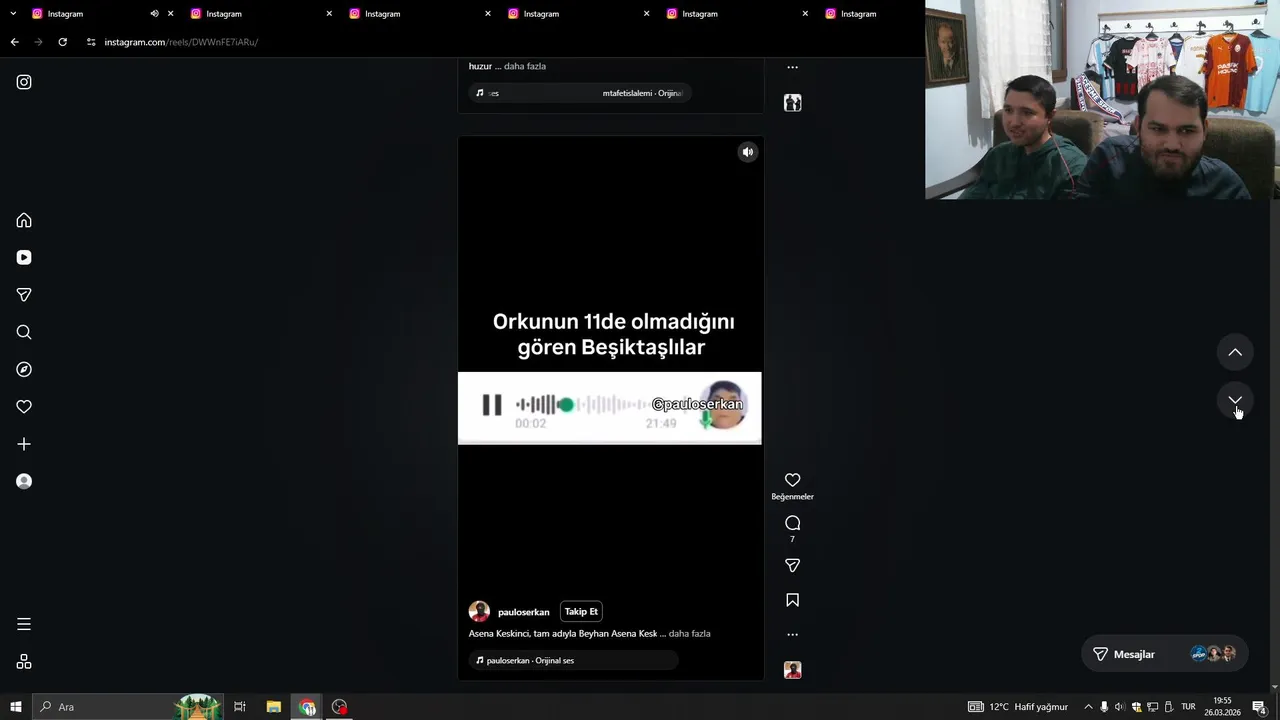
Task: Click the 'Beğenmeler' likes label
Action: [x=792, y=497]
